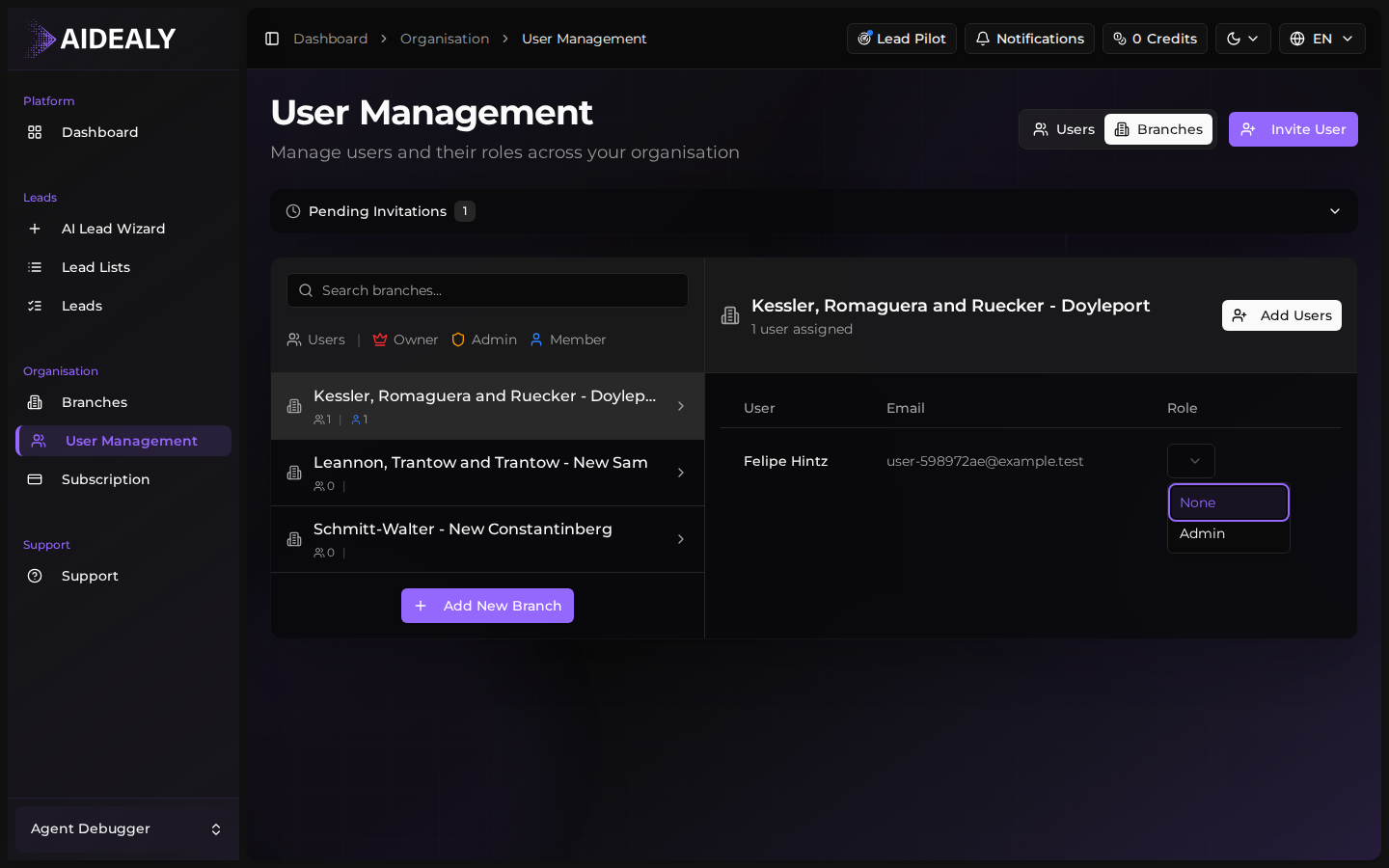Select User Management sidebar item
This screenshot has height=868, width=1389.
coord(123,441)
